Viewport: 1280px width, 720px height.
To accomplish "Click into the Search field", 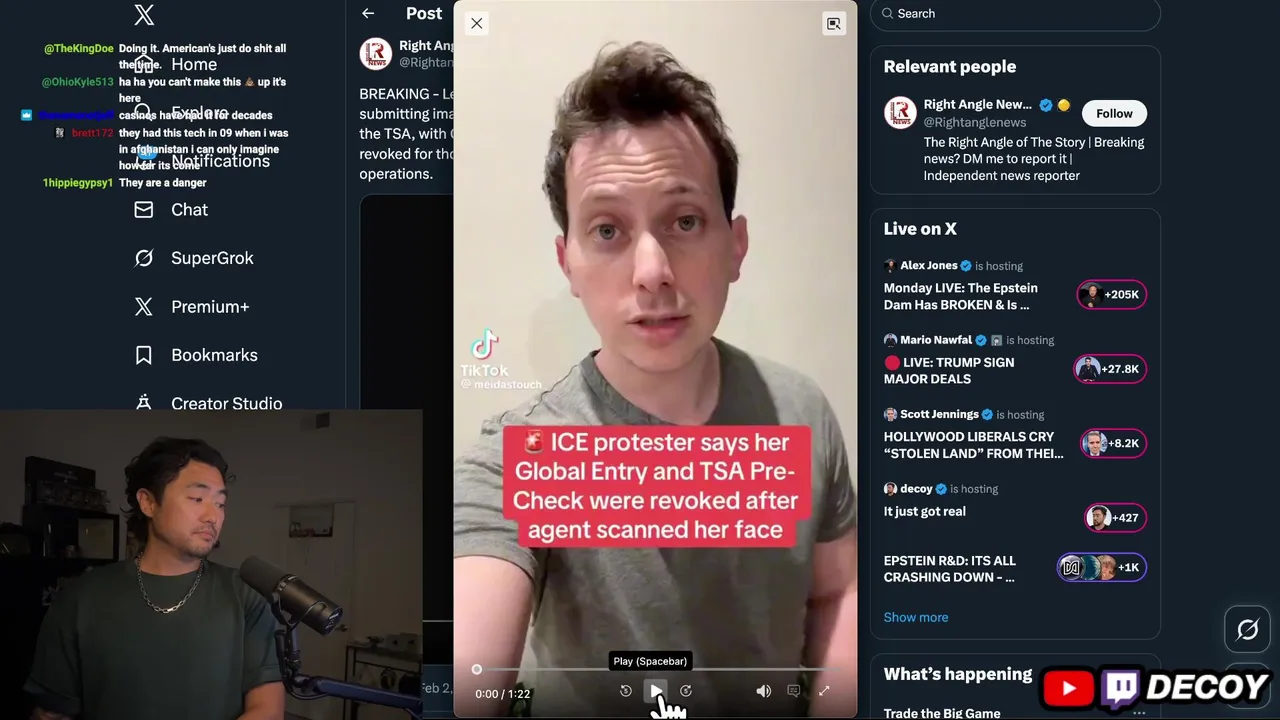I will 1015,14.
